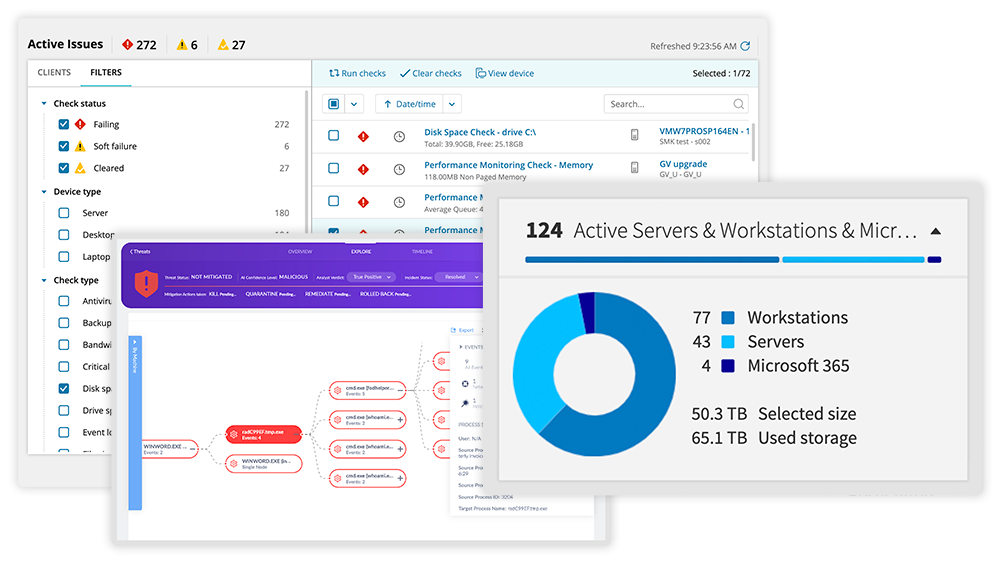Click the Clear checks checkmark icon
This screenshot has width=1000, height=562.
(404, 74)
